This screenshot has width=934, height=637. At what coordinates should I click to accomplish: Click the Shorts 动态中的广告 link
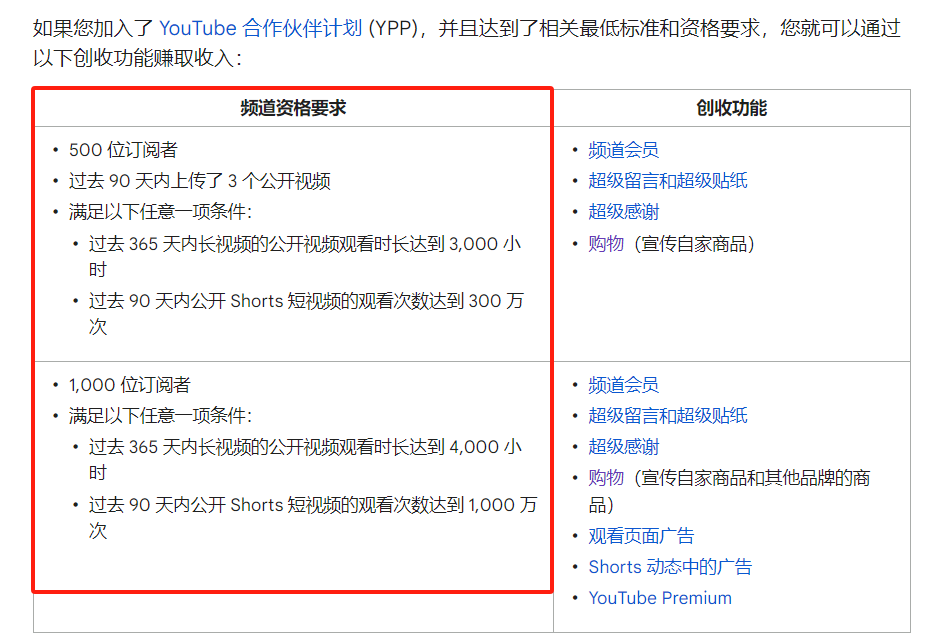(670, 567)
